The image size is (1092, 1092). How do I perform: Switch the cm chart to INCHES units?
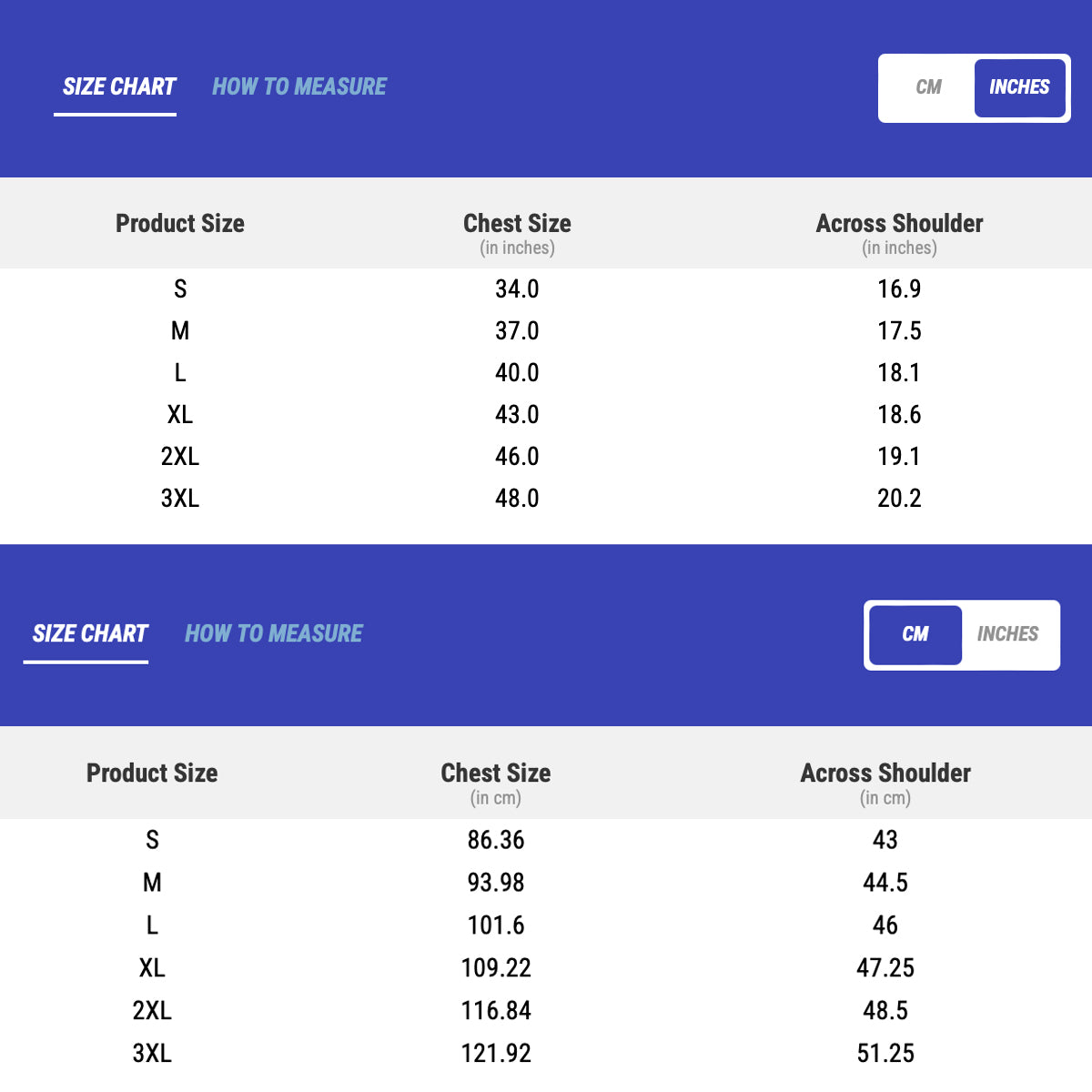[x=1007, y=634]
